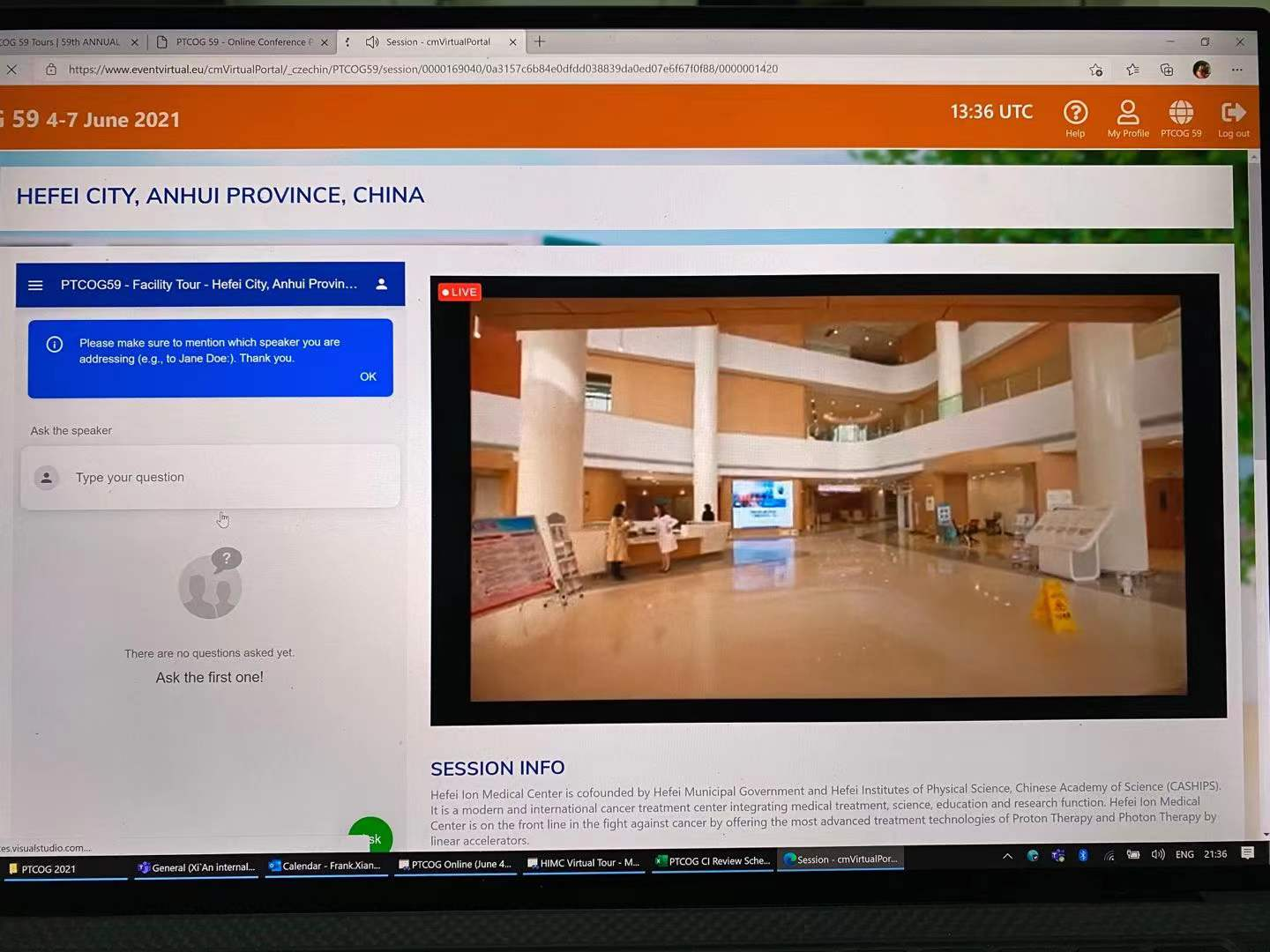The width and height of the screenshot is (1270, 952).
Task: Click the battery tray icon
Action: pos(1133,854)
